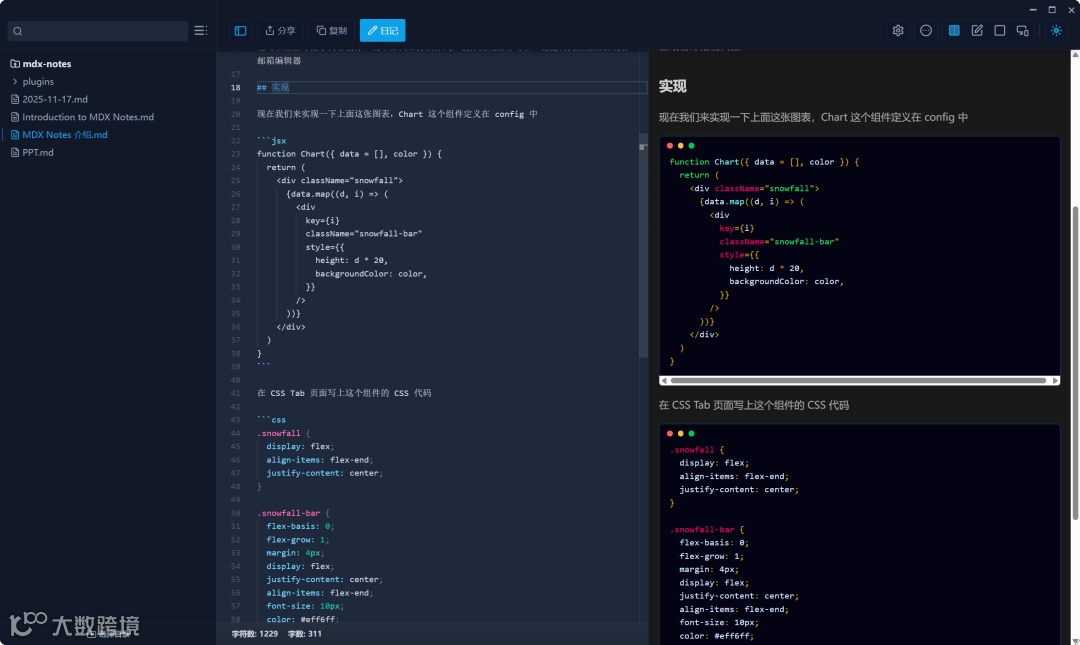The height and width of the screenshot is (645, 1080).
Task: Click ".snowfall-bar {" in preview CSS block
Action: coord(707,530)
